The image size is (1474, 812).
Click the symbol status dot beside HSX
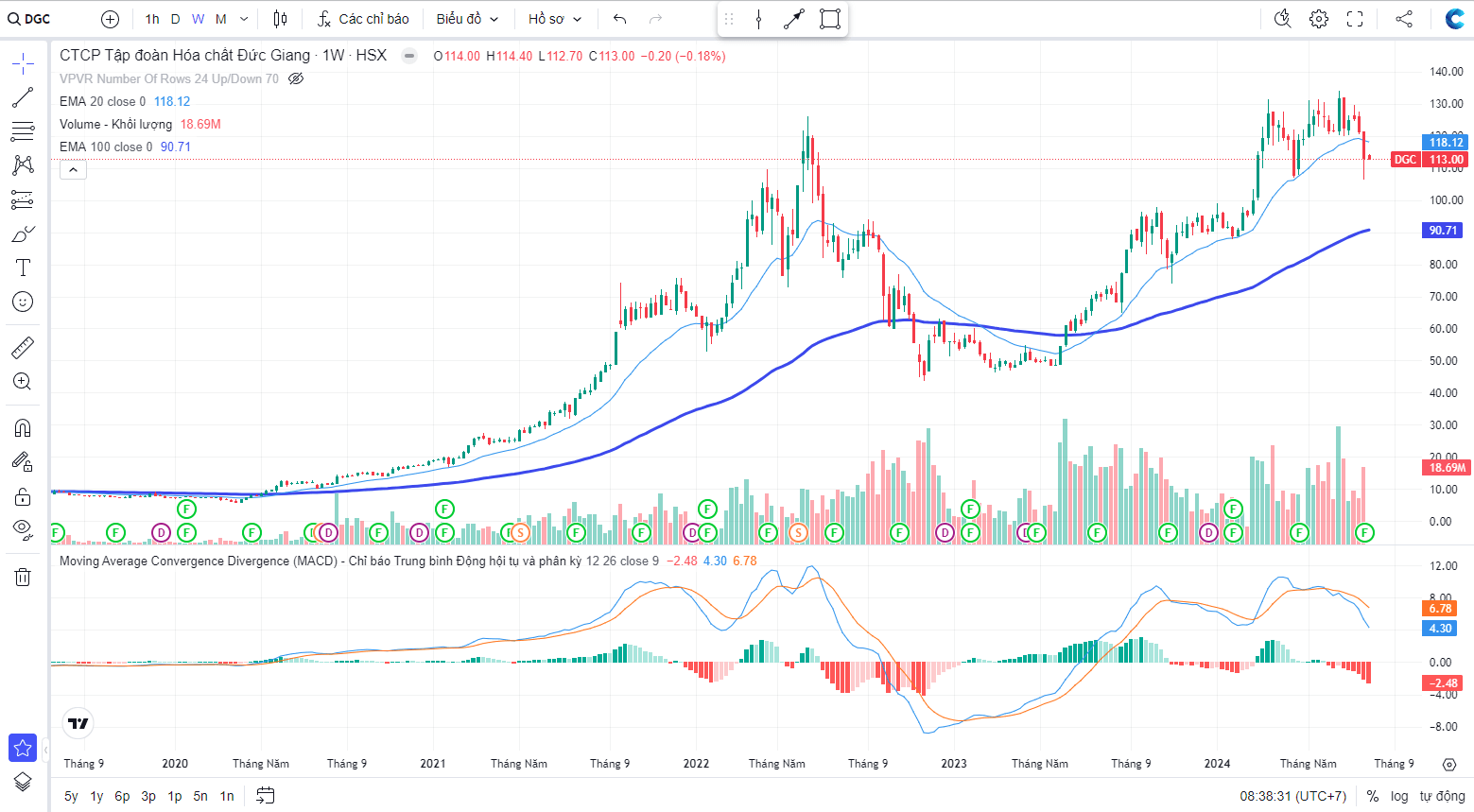pos(409,56)
